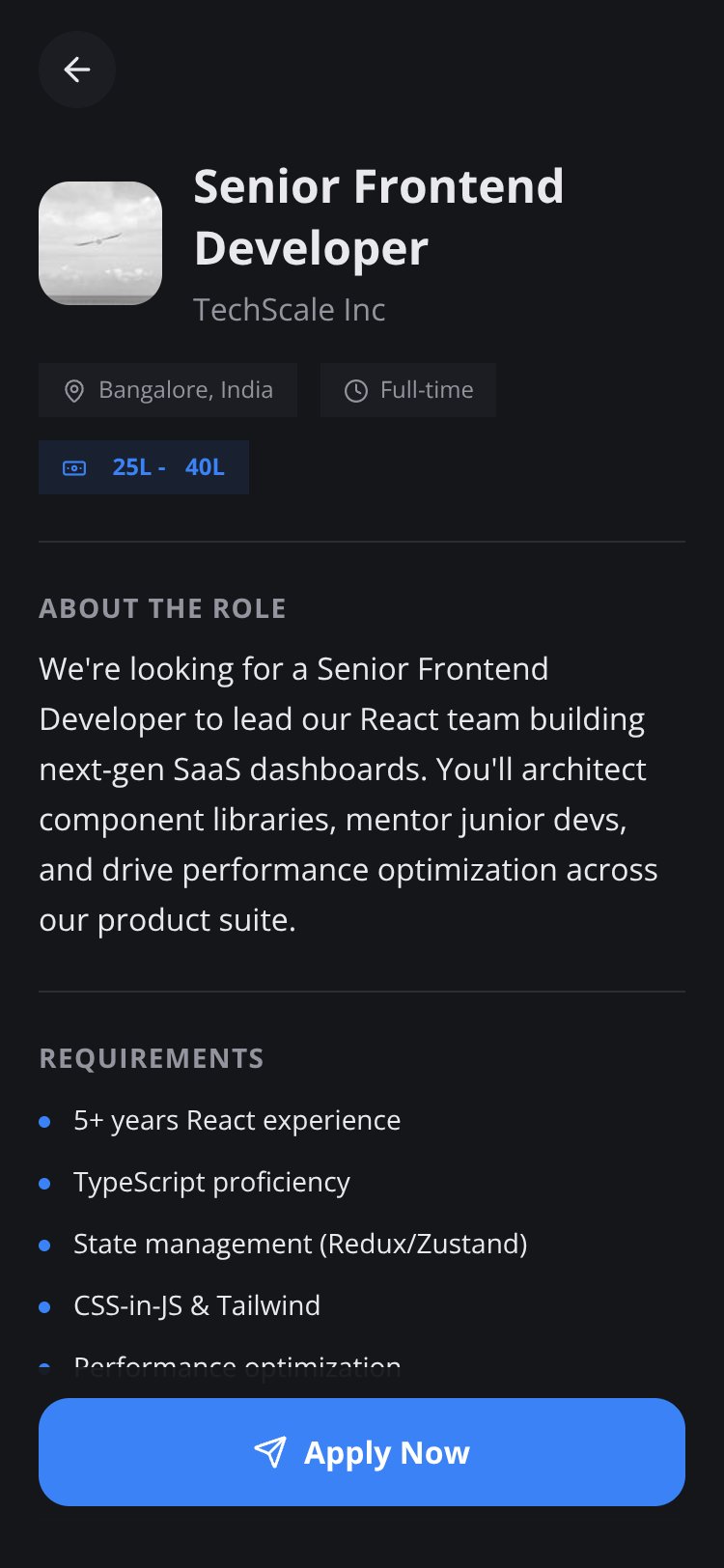
Task: Click the salary banknote icon
Action: point(74,468)
